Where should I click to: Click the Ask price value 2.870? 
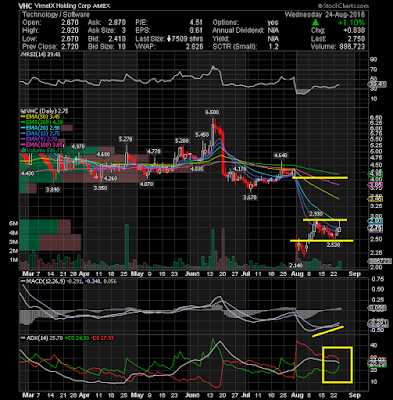(117, 23)
